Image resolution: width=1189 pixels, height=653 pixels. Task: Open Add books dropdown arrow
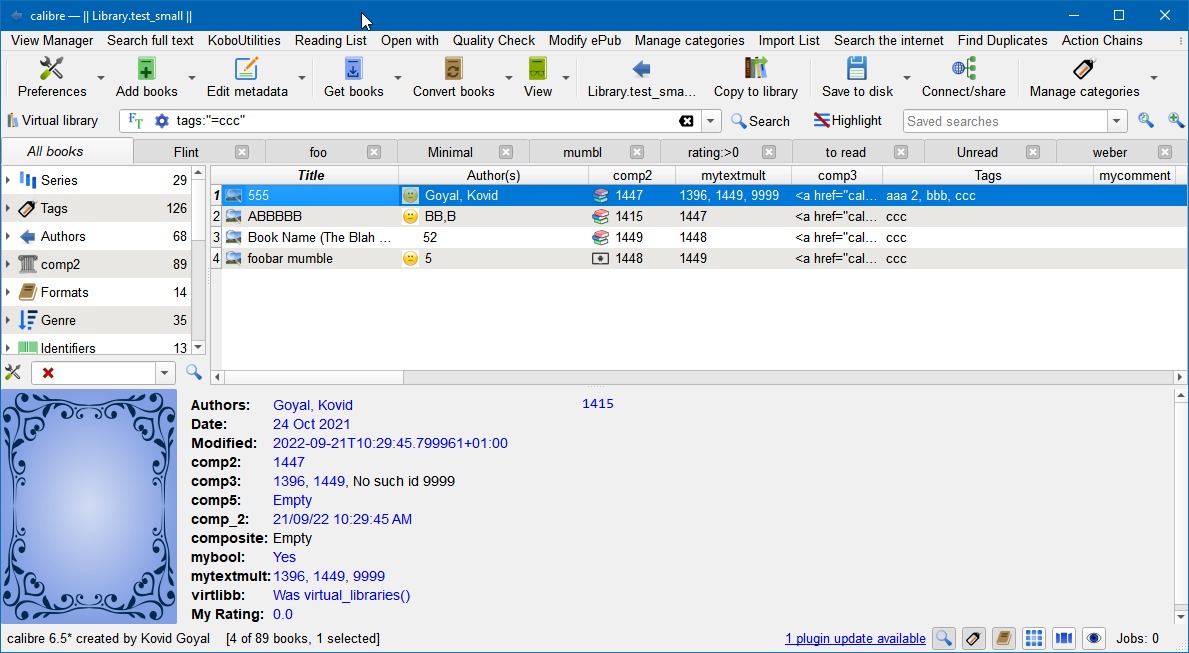[x=192, y=77]
